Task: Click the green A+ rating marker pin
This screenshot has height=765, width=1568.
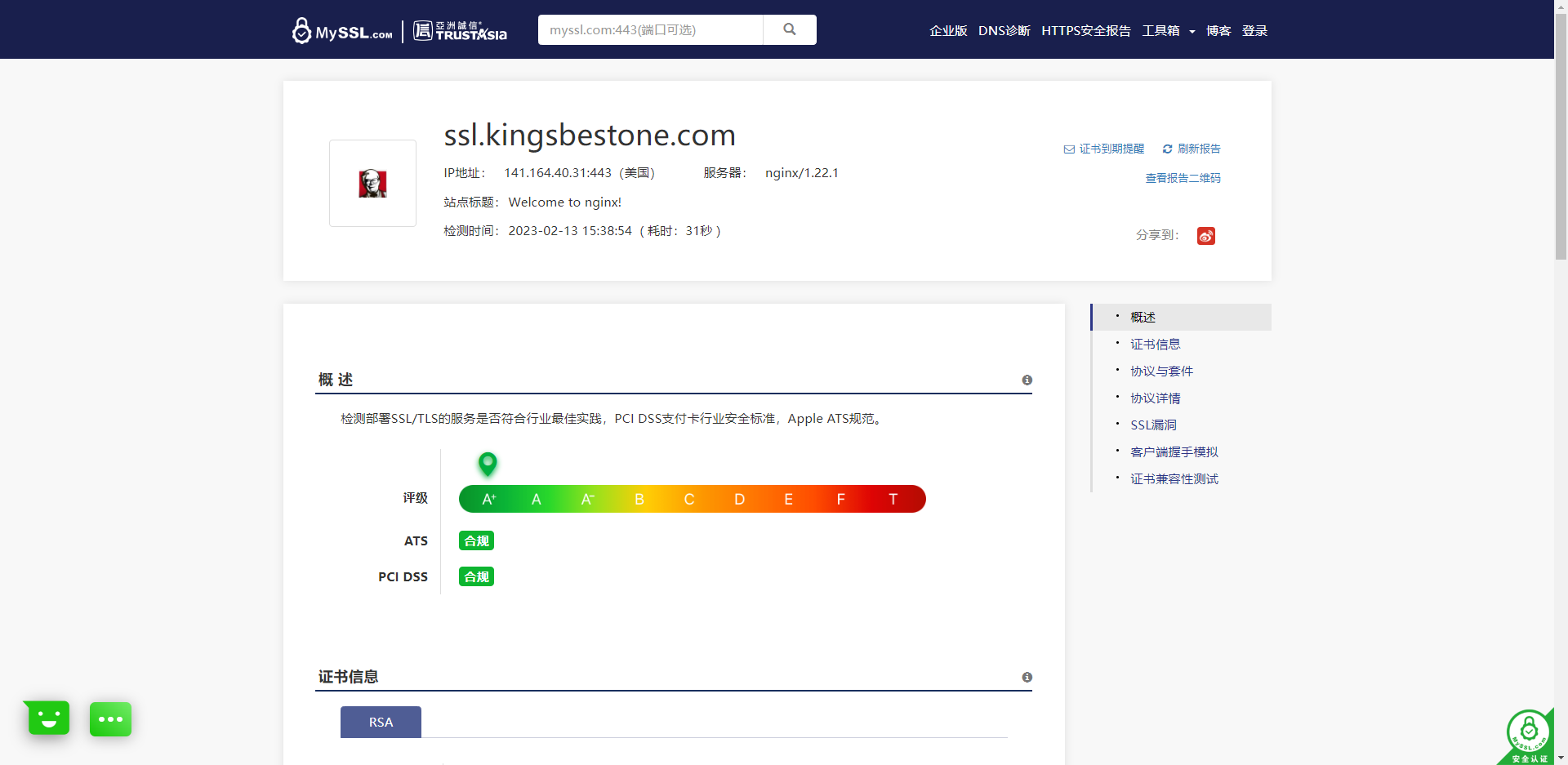Action: 488,464
